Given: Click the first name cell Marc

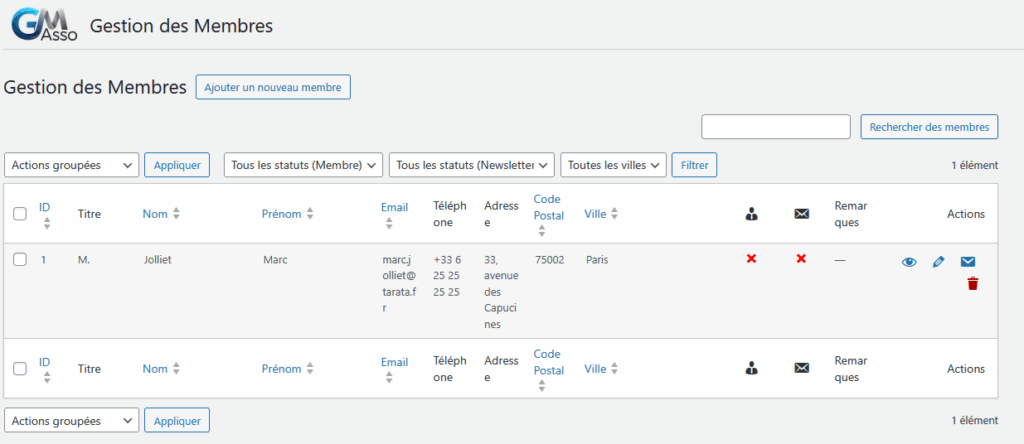Looking at the screenshot, I should pos(275,259).
